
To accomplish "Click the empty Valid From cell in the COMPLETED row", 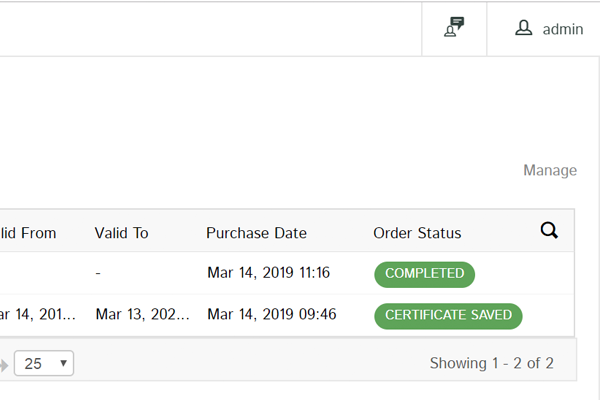I will click(38, 273).
